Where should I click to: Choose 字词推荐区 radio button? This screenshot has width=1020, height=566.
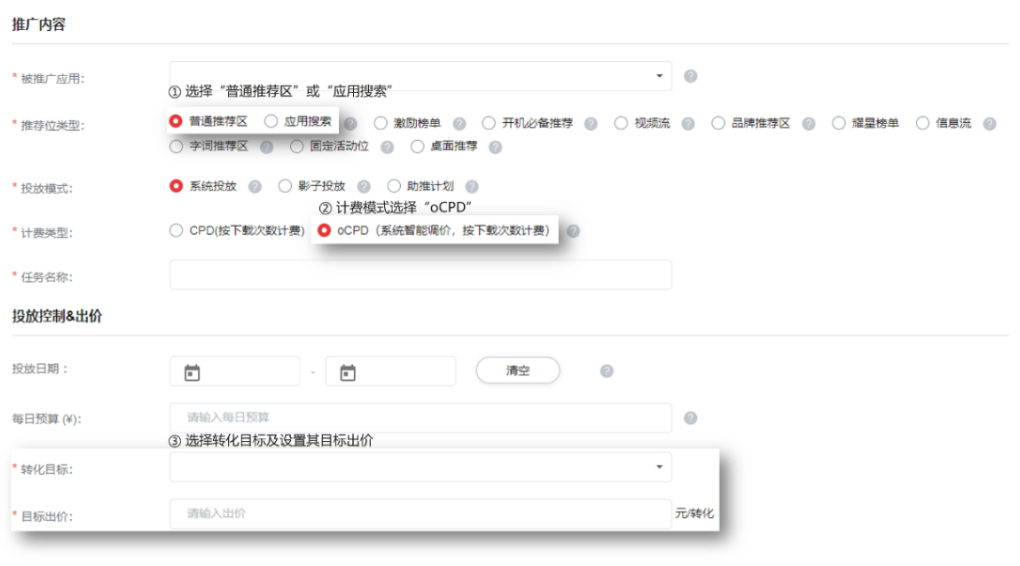(x=176, y=146)
